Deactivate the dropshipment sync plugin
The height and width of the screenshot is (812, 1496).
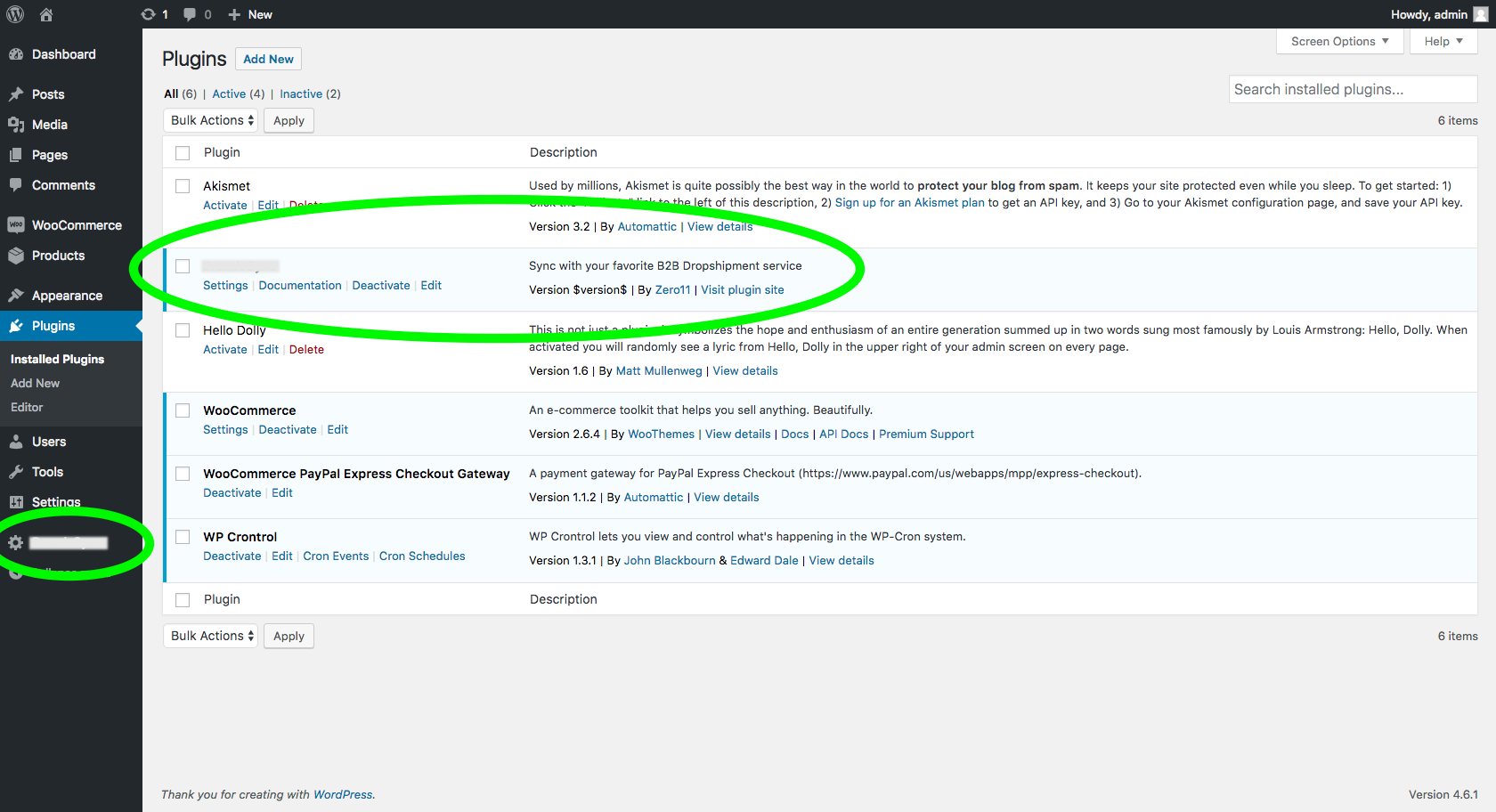tap(381, 285)
